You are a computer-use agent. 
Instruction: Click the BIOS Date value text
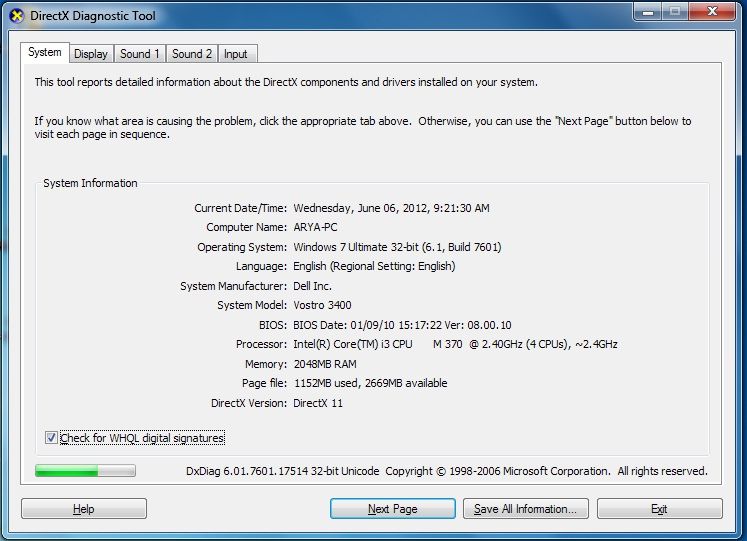click(403, 325)
